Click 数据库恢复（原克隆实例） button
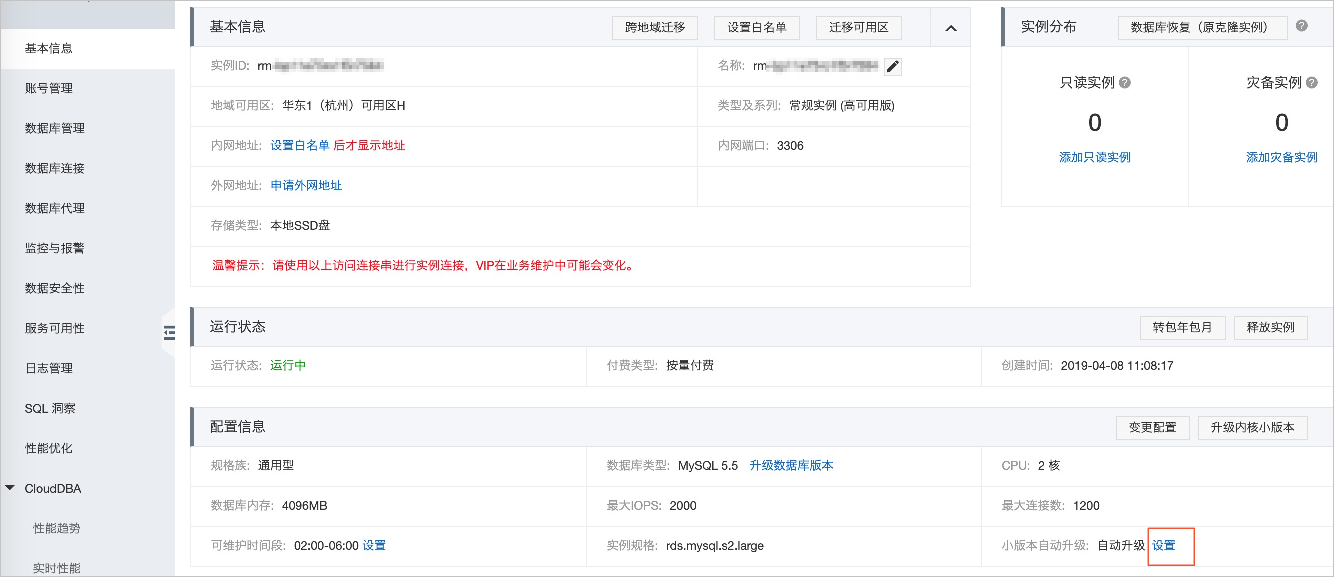 click(1203, 27)
